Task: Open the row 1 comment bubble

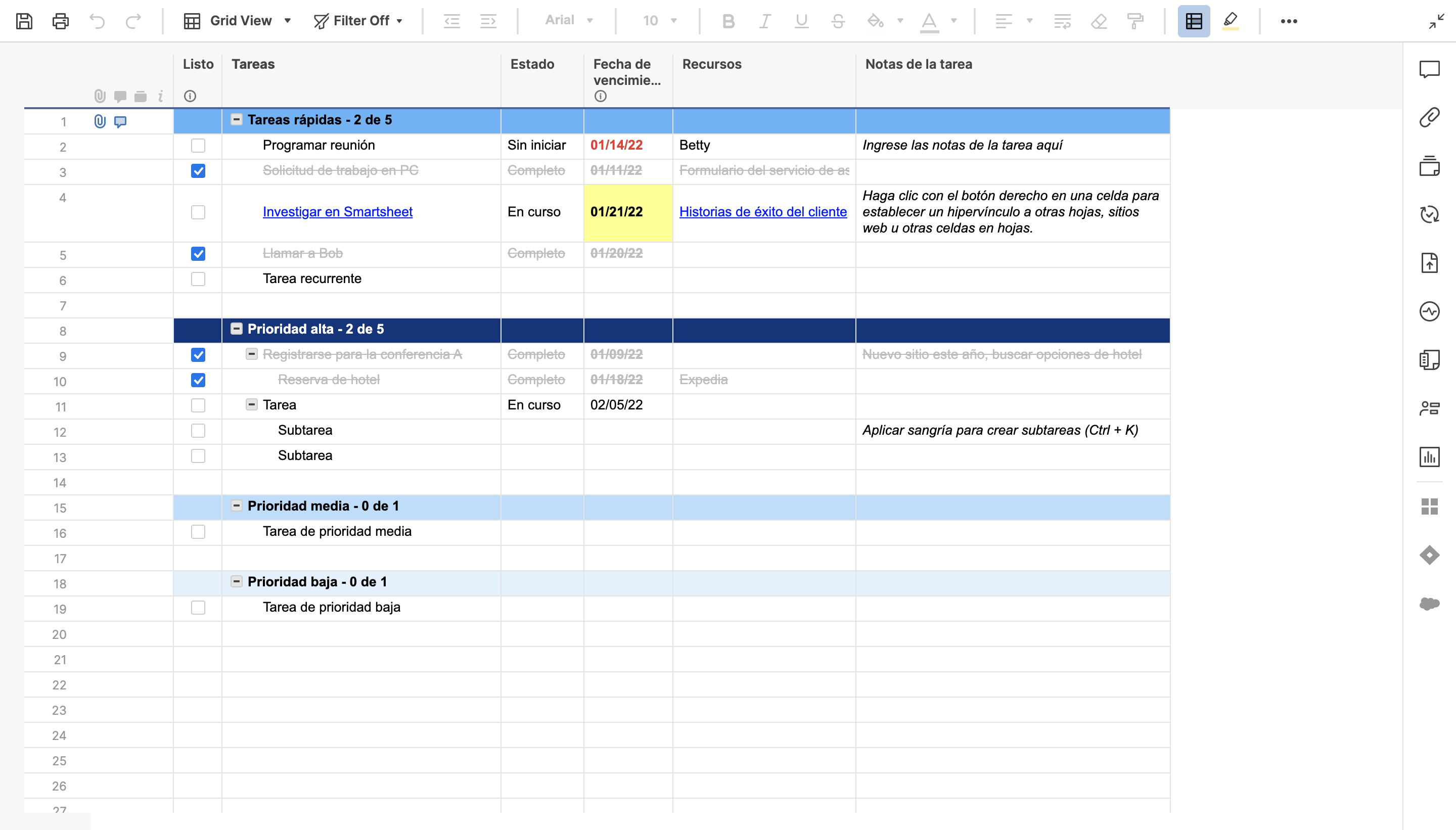Action: 120,121
